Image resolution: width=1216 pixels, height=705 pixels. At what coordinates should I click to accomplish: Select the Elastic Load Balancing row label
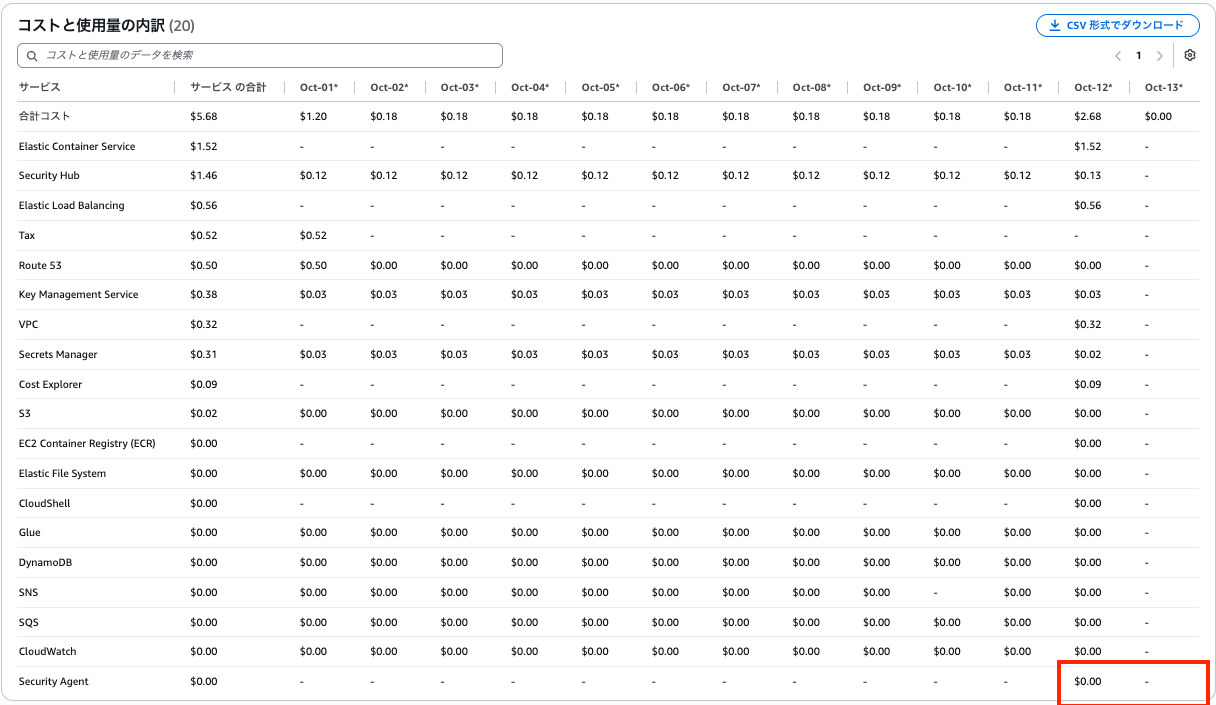[x=72, y=206]
